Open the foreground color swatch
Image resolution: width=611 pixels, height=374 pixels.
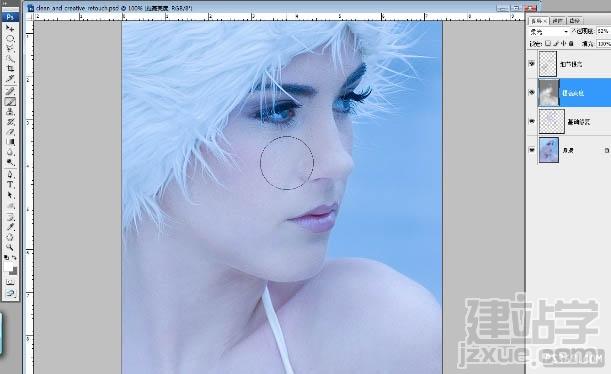tap(8, 266)
